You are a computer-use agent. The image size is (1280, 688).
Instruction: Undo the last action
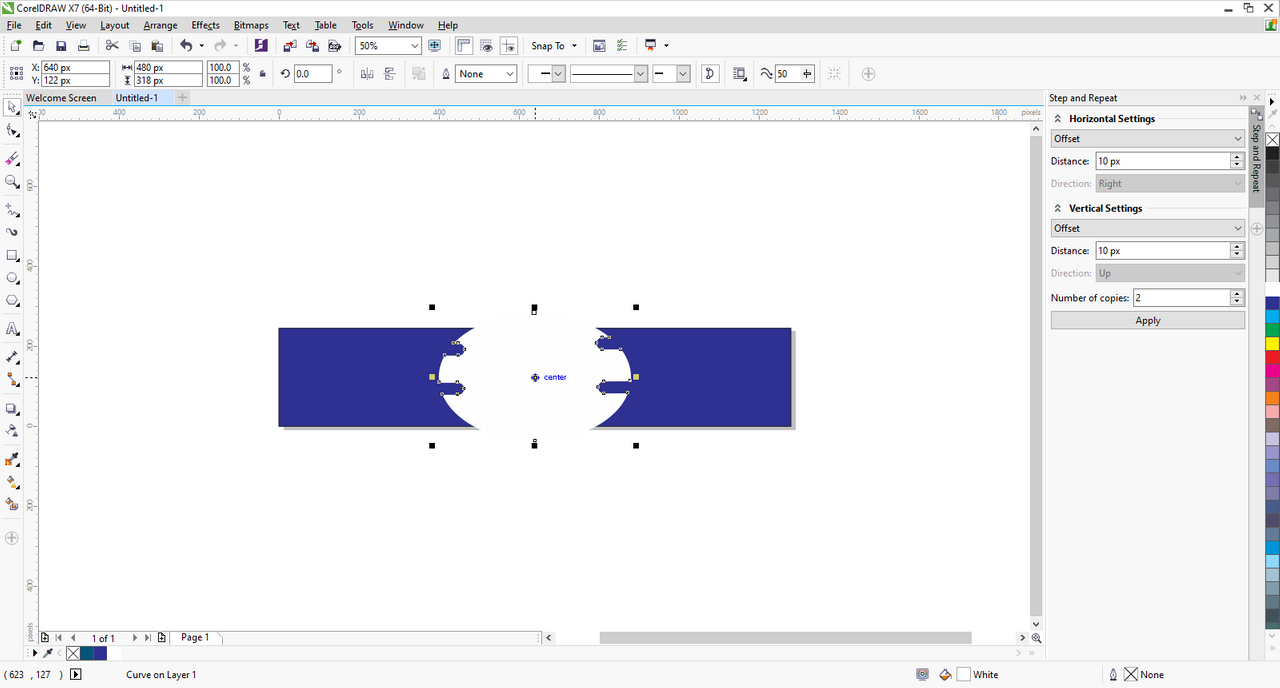pos(186,46)
